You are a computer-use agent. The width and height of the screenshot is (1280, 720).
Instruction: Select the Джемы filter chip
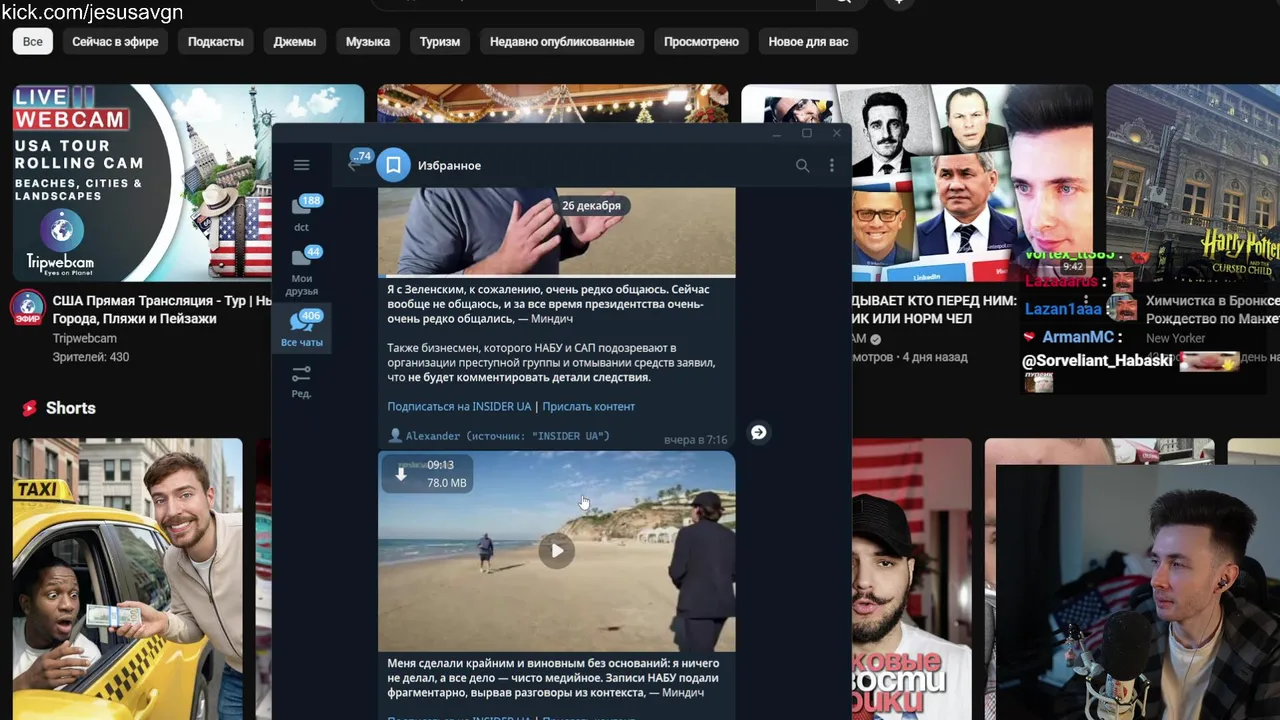coord(295,42)
